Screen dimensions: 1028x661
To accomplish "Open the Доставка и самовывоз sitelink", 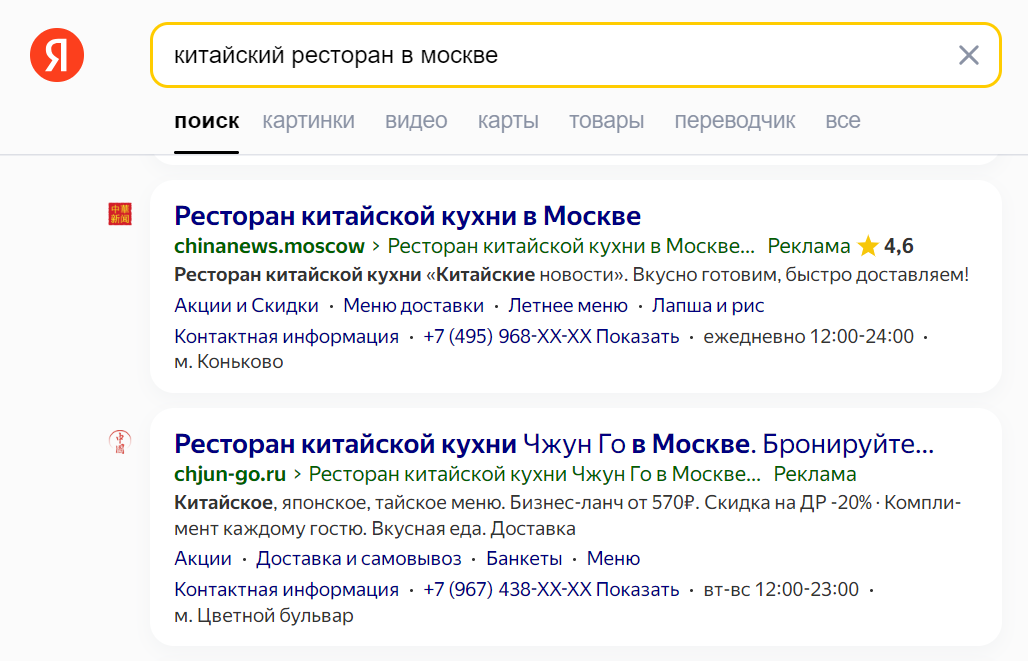I will [x=358, y=559].
